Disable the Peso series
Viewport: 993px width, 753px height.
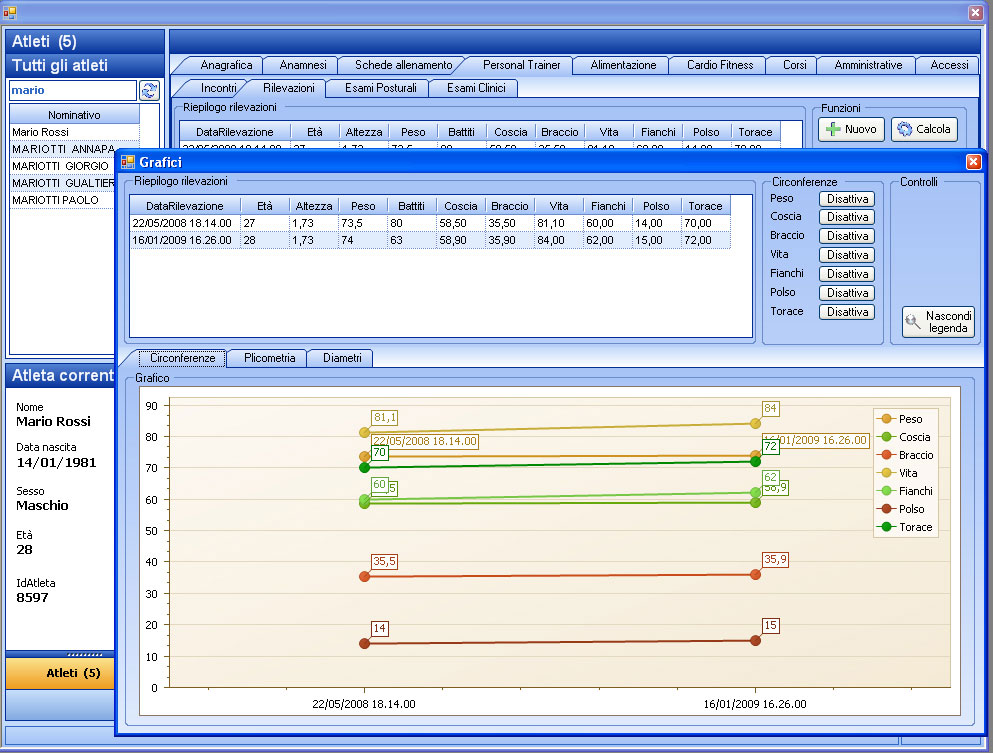[846, 199]
